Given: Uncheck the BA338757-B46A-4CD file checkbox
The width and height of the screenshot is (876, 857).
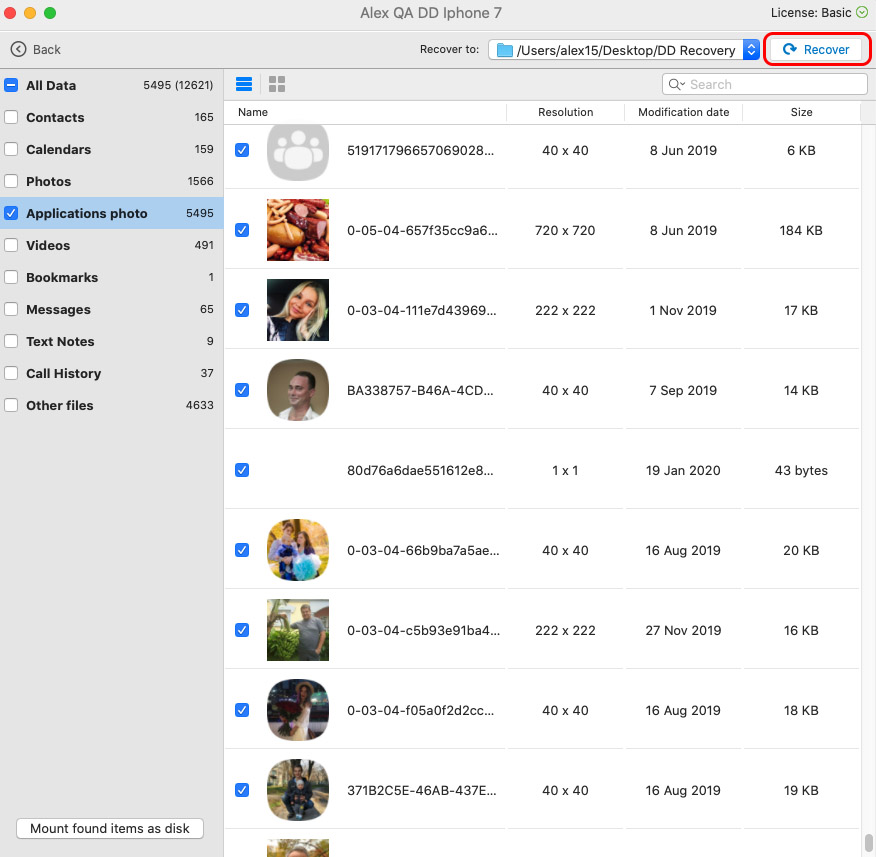Looking at the screenshot, I should click(242, 390).
